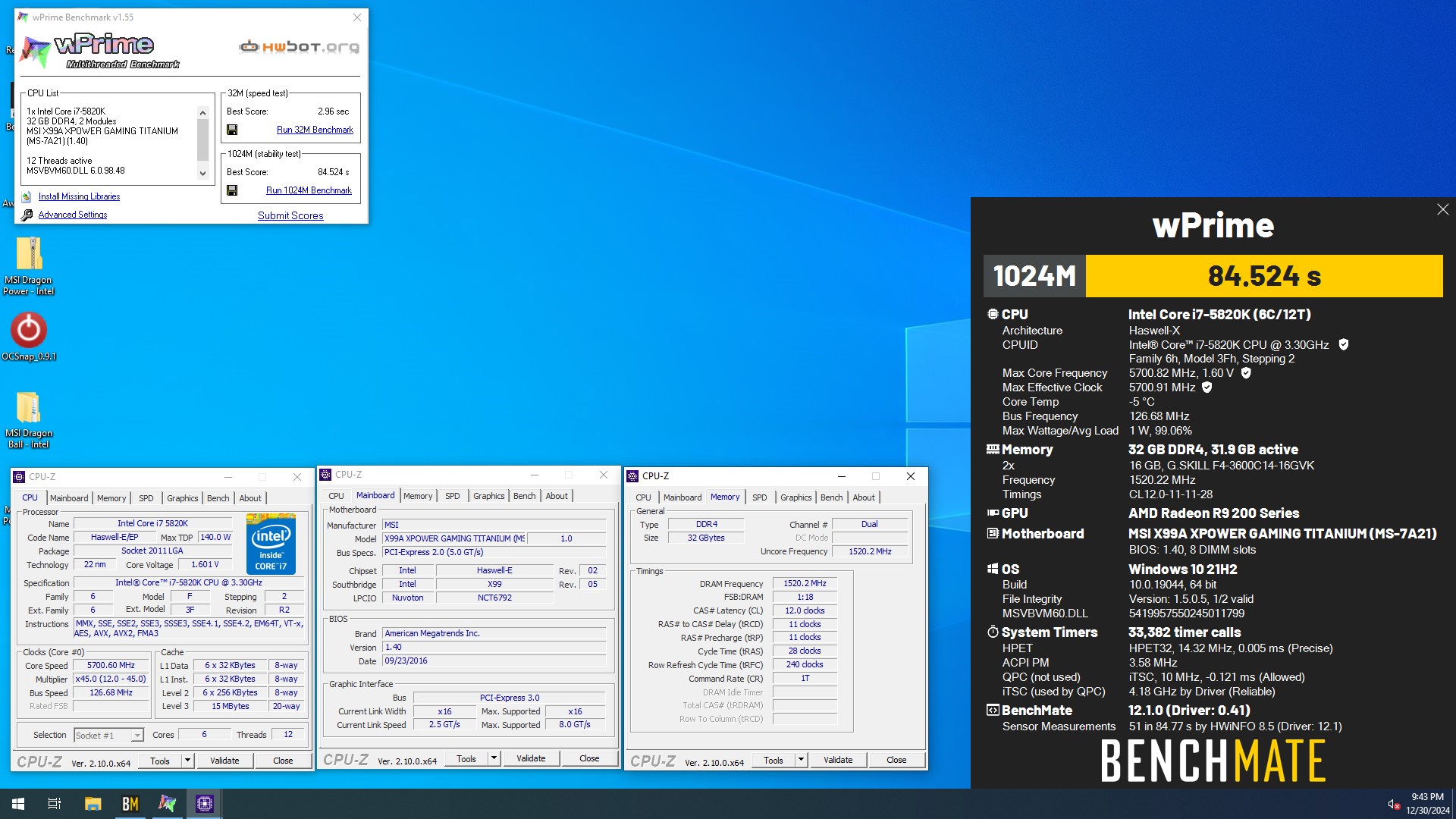Click the Memory tab in CPU-Z CPU window
Screen dimensions: 1456x819
(111, 498)
